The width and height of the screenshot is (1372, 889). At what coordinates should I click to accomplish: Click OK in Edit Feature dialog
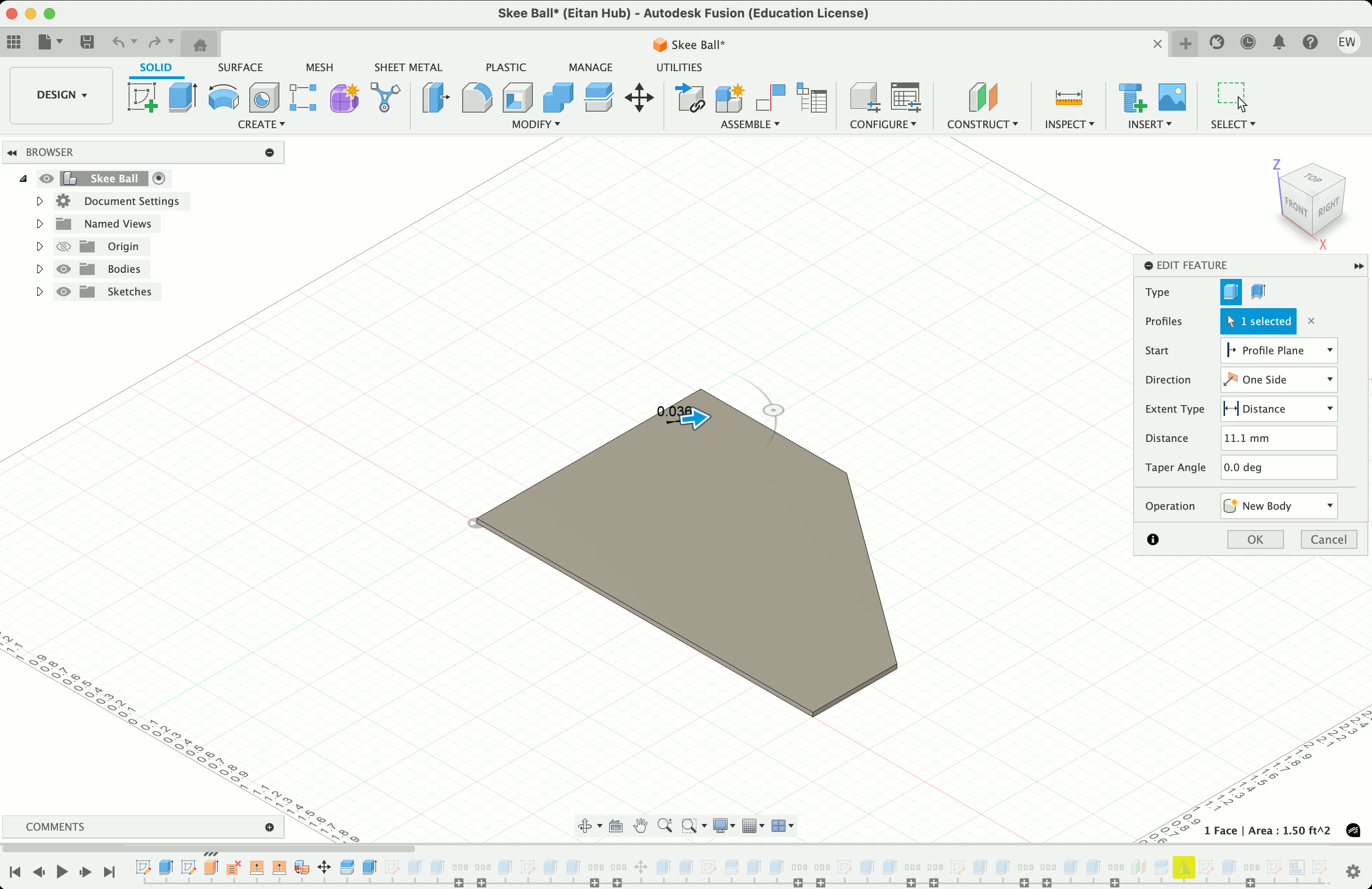point(1254,539)
